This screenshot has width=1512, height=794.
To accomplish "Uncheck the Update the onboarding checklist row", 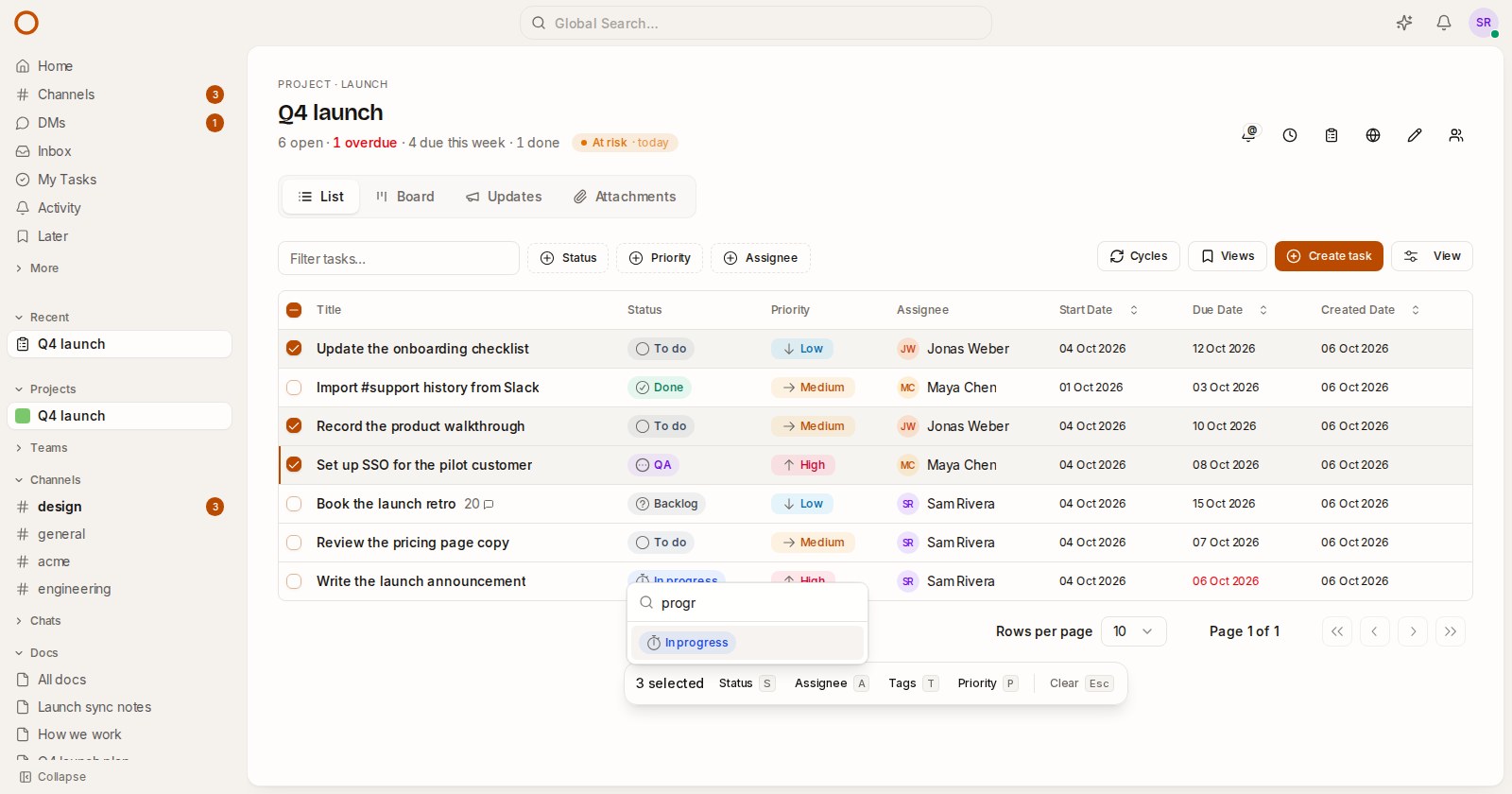I will pyautogui.click(x=294, y=349).
